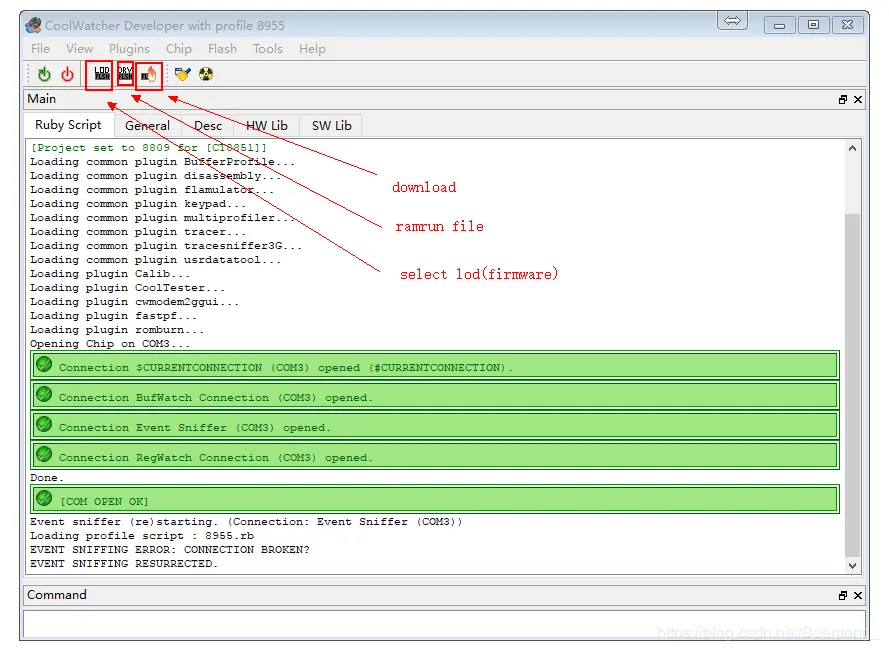Click the 'Loading profile script : 8955.rb' line
Viewport: 889px width, 651px height.
pyautogui.click(x=142, y=536)
